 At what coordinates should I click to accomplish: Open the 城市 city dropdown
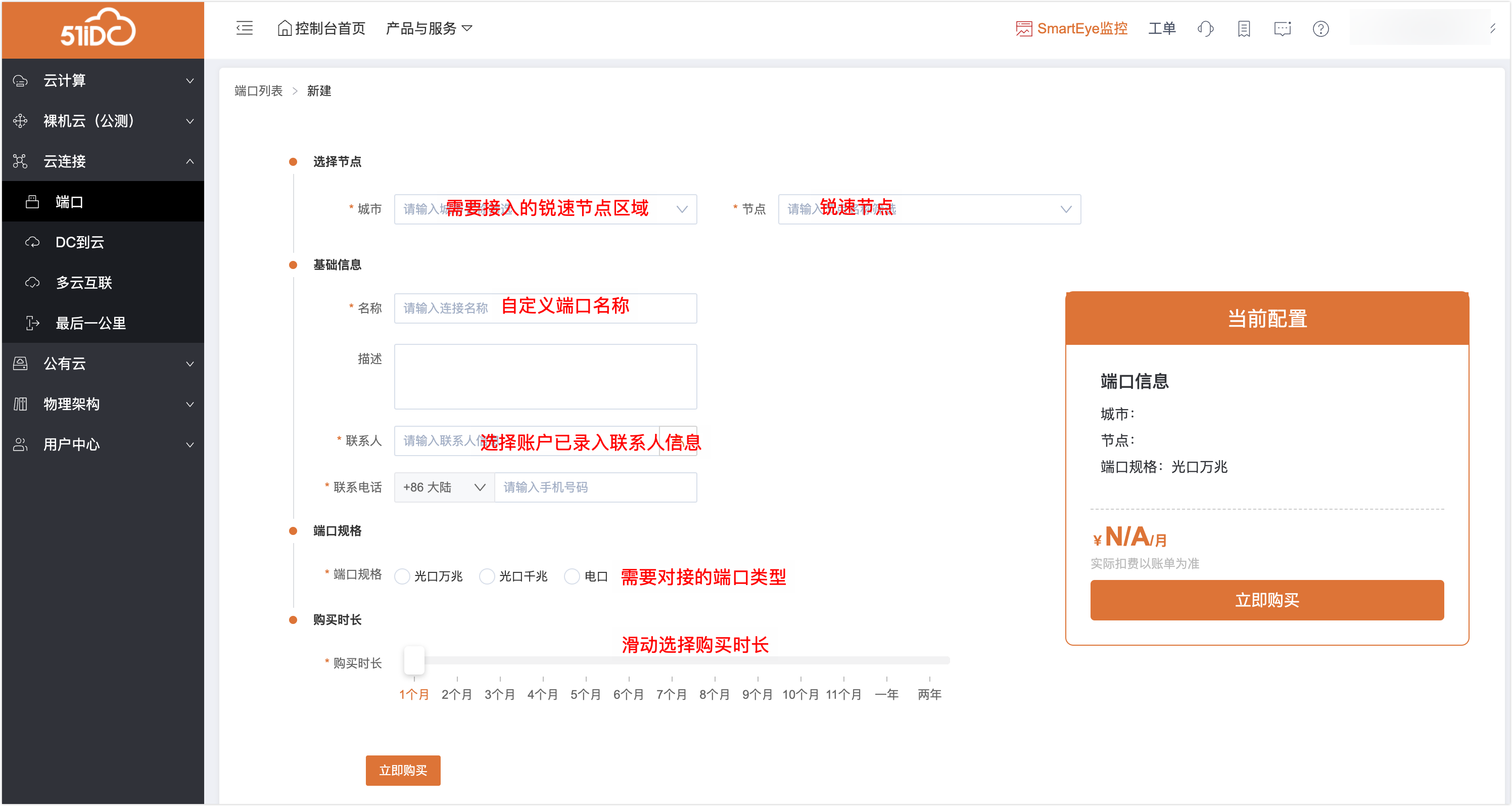coord(545,209)
